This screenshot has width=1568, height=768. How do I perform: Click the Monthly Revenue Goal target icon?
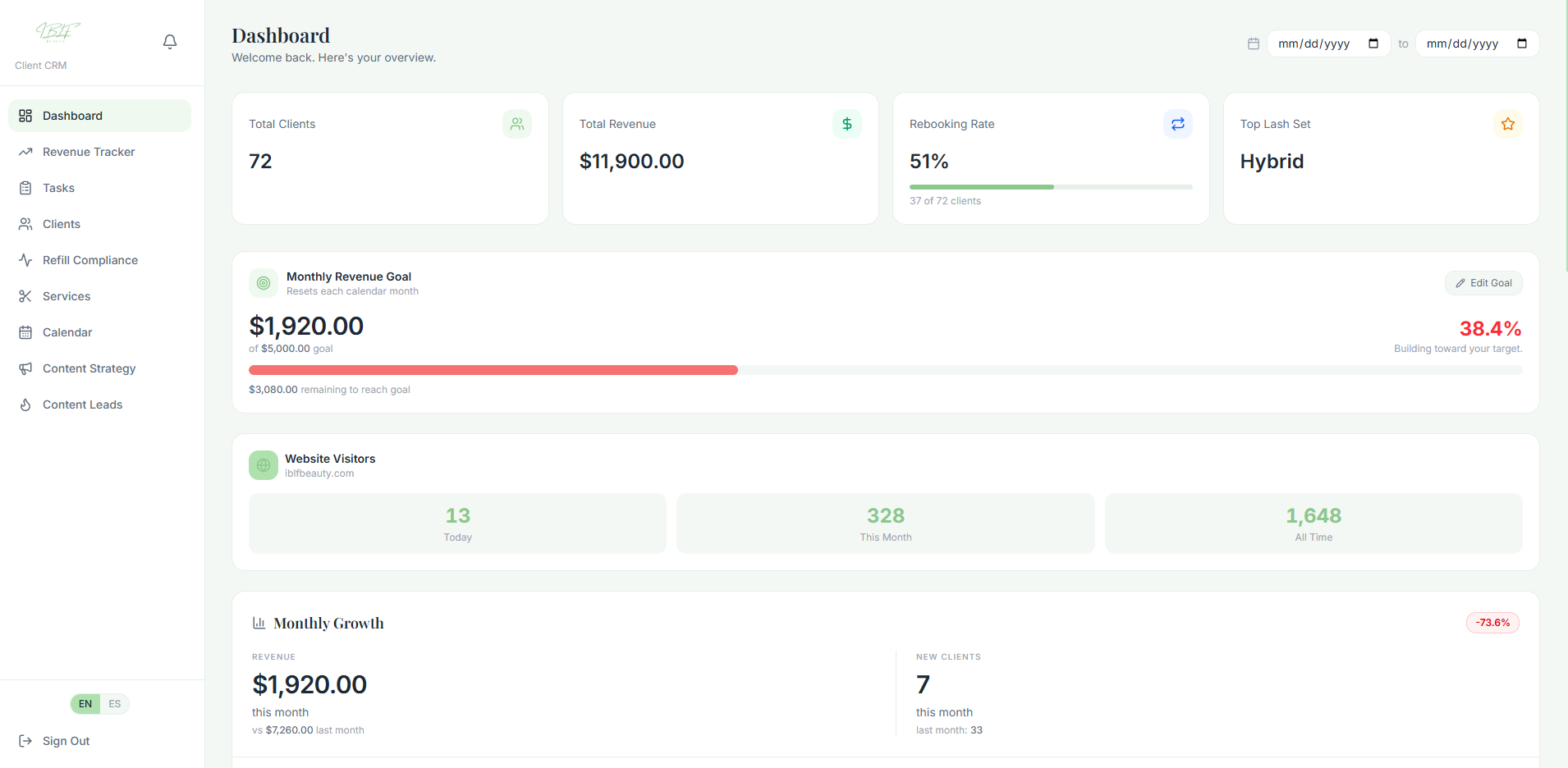coord(264,283)
